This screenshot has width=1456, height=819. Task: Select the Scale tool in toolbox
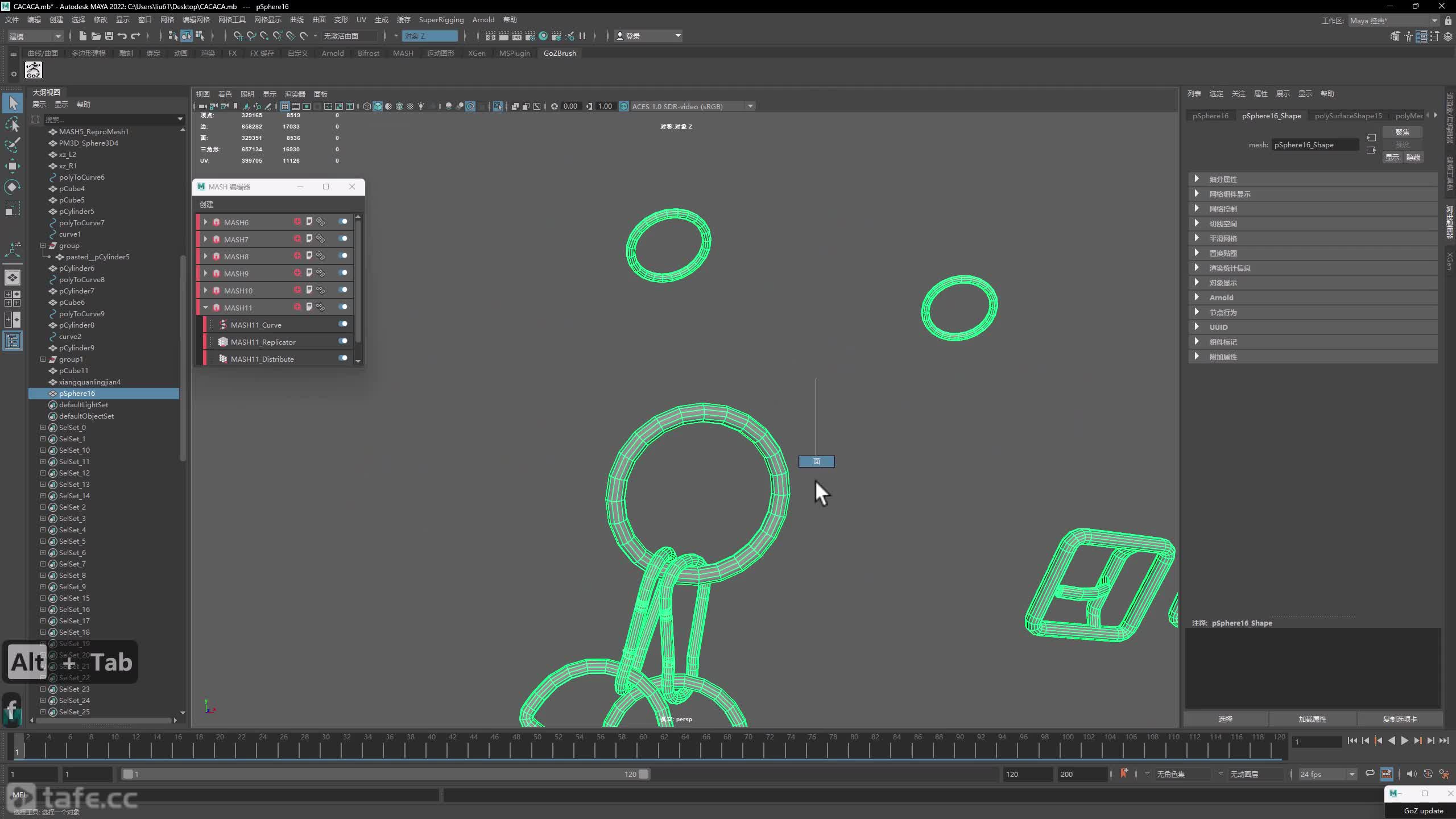coord(13,208)
